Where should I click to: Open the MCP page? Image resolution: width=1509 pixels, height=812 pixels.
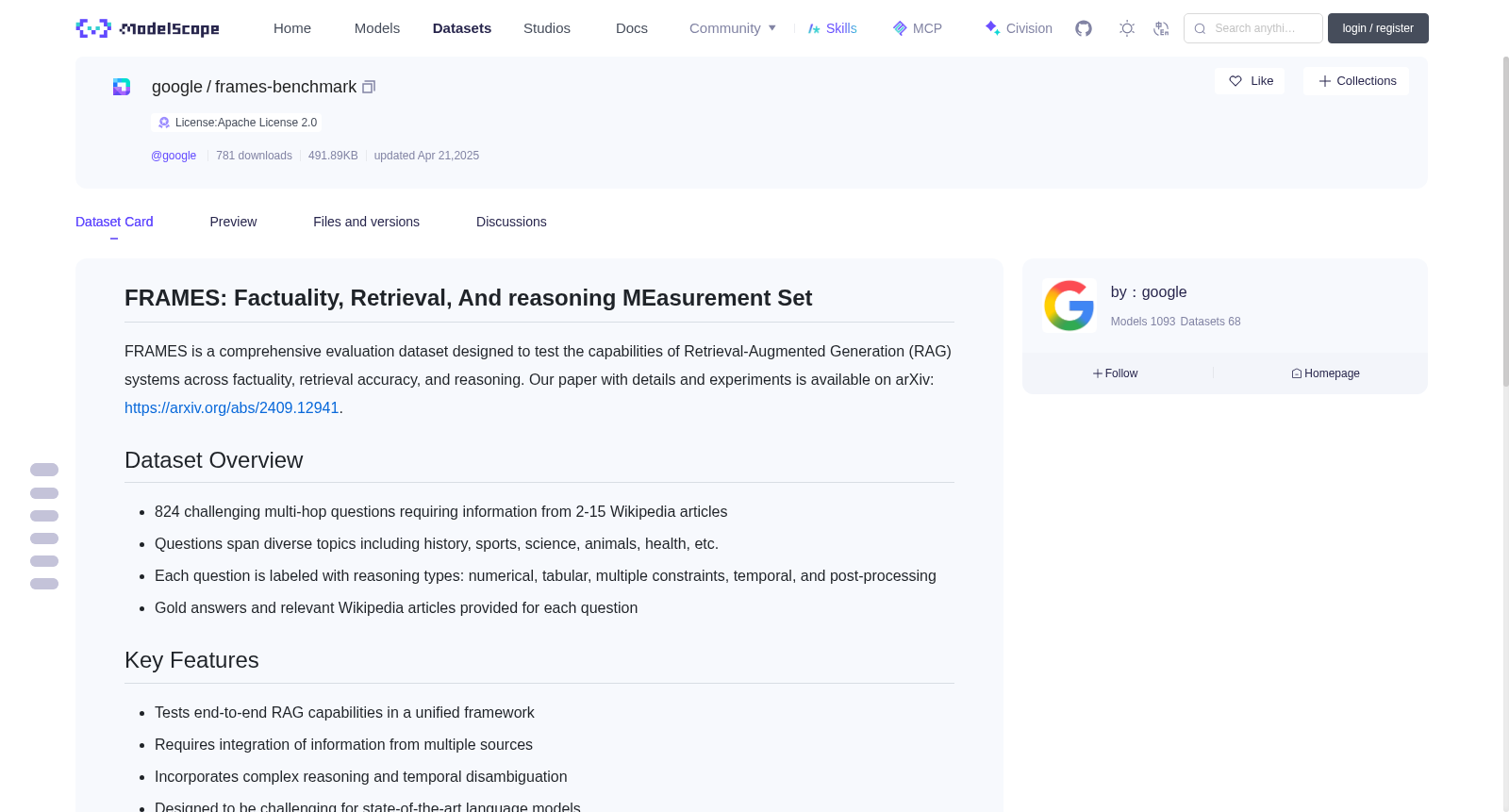(x=918, y=28)
